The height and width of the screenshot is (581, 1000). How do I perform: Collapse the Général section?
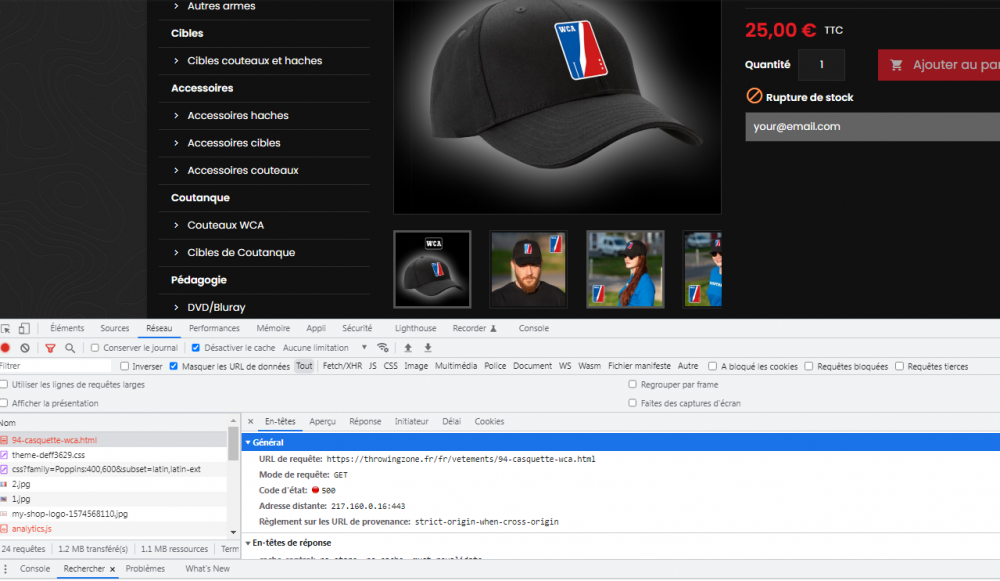coord(248,443)
